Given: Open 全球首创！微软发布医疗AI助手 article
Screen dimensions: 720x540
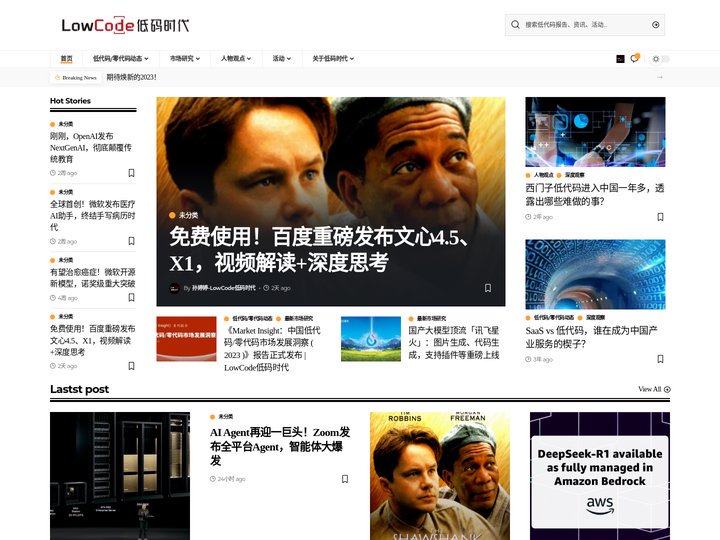Looking at the screenshot, I should tap(92, 215).
